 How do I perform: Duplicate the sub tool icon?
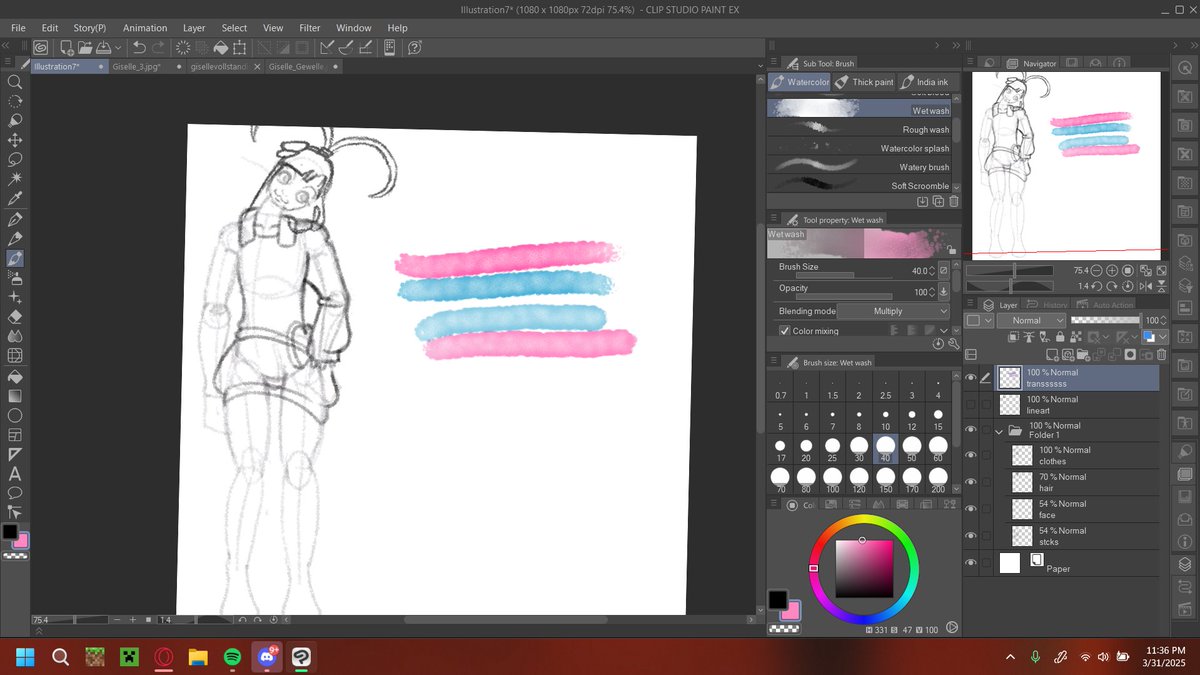938,201
